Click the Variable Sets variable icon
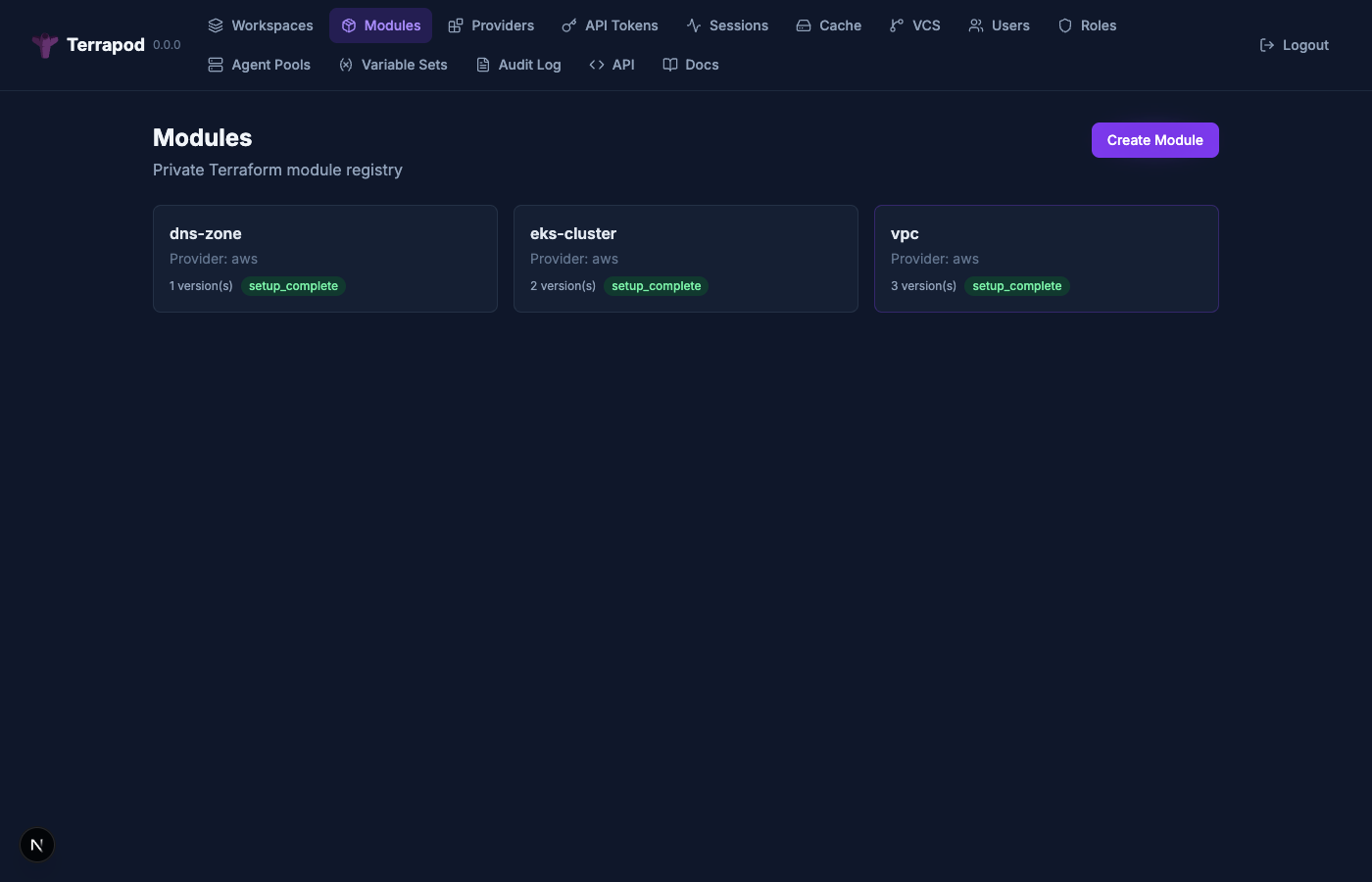The width and height of the screenshot is (1372, 882). pos(346,65)
